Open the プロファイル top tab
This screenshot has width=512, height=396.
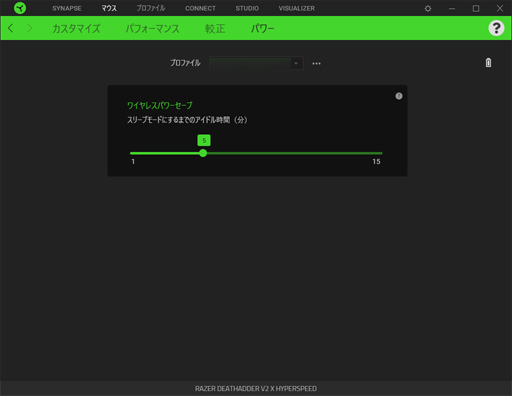[x=151, y=8]
